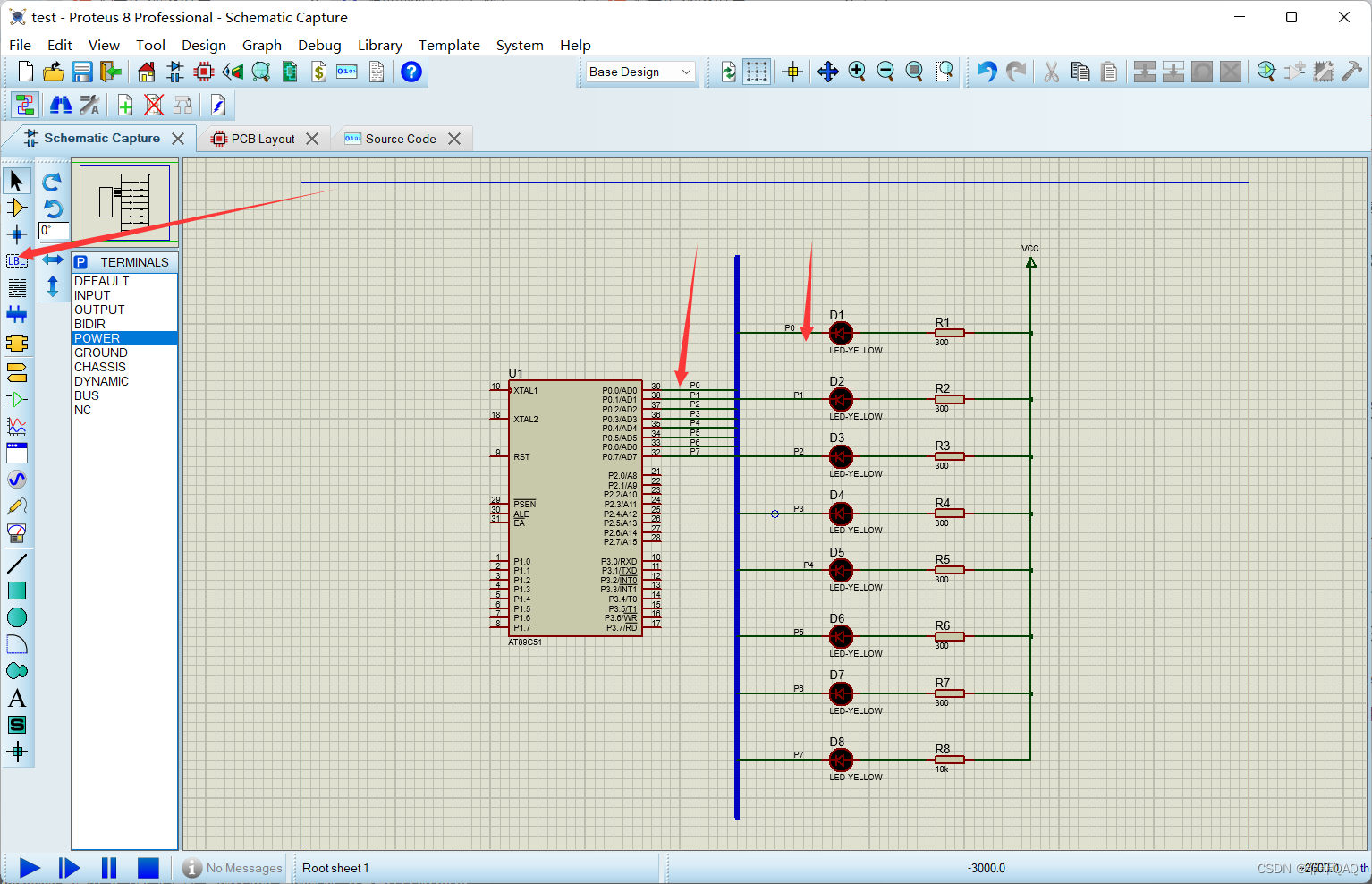Viewport: 1372px width, 884px height.
Task: Click the Open Project folder icon
Action: (x=54, y=72)
